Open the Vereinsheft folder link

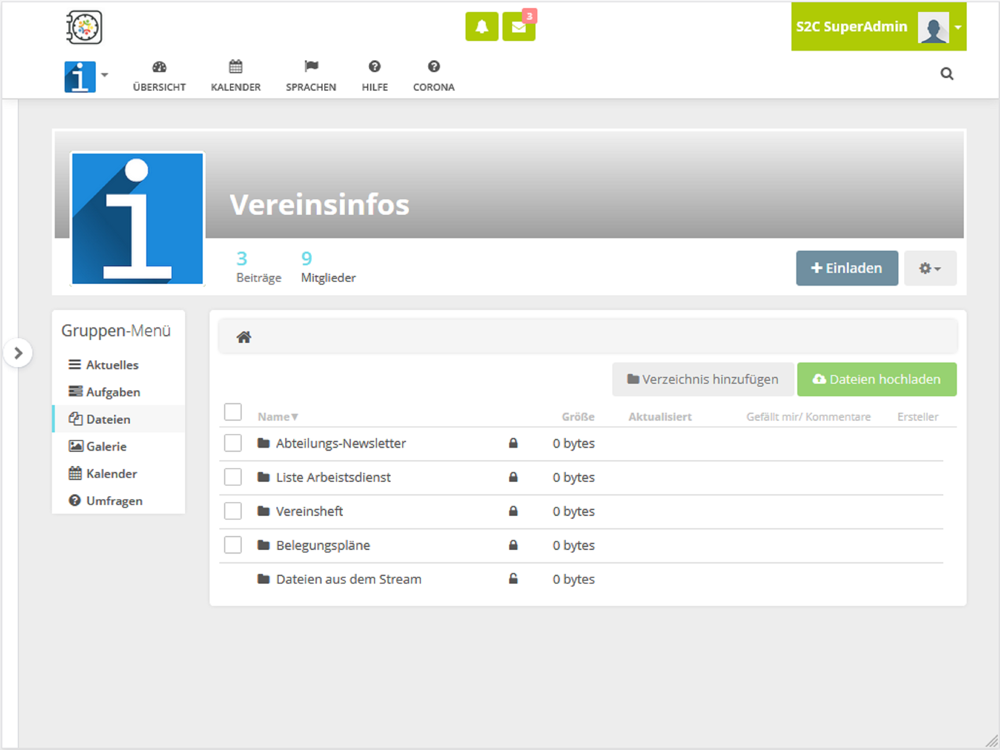pyautogui.click(x=309, y=511)
